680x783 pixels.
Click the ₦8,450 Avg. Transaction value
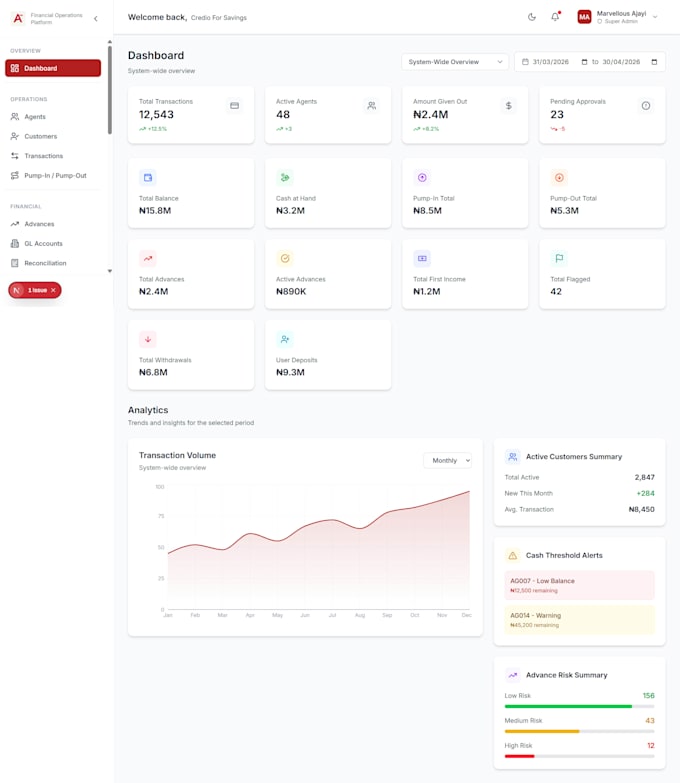pos(642,509)
